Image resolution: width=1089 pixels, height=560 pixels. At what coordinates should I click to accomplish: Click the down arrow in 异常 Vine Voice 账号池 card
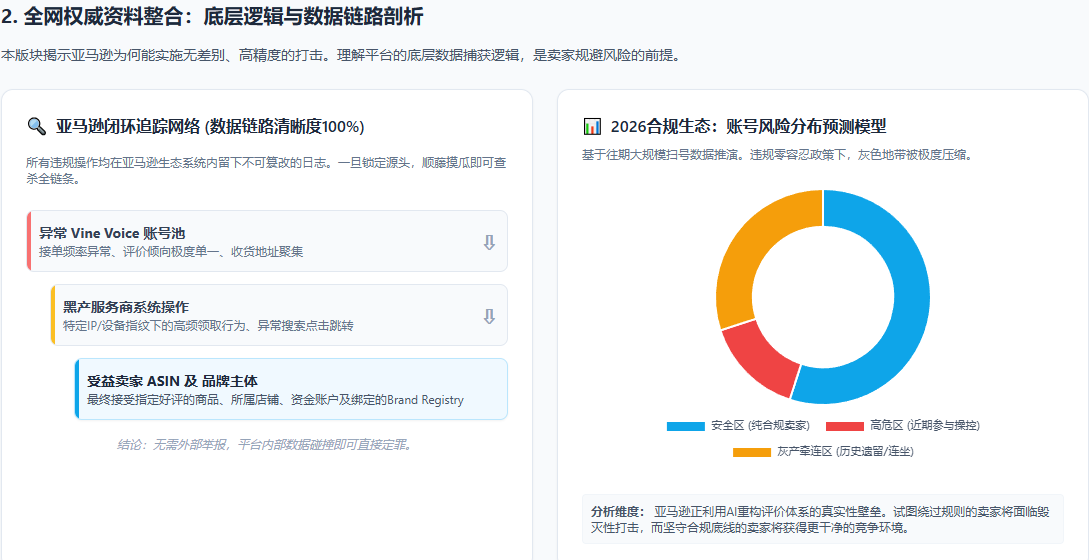click(x=489, y=242)
